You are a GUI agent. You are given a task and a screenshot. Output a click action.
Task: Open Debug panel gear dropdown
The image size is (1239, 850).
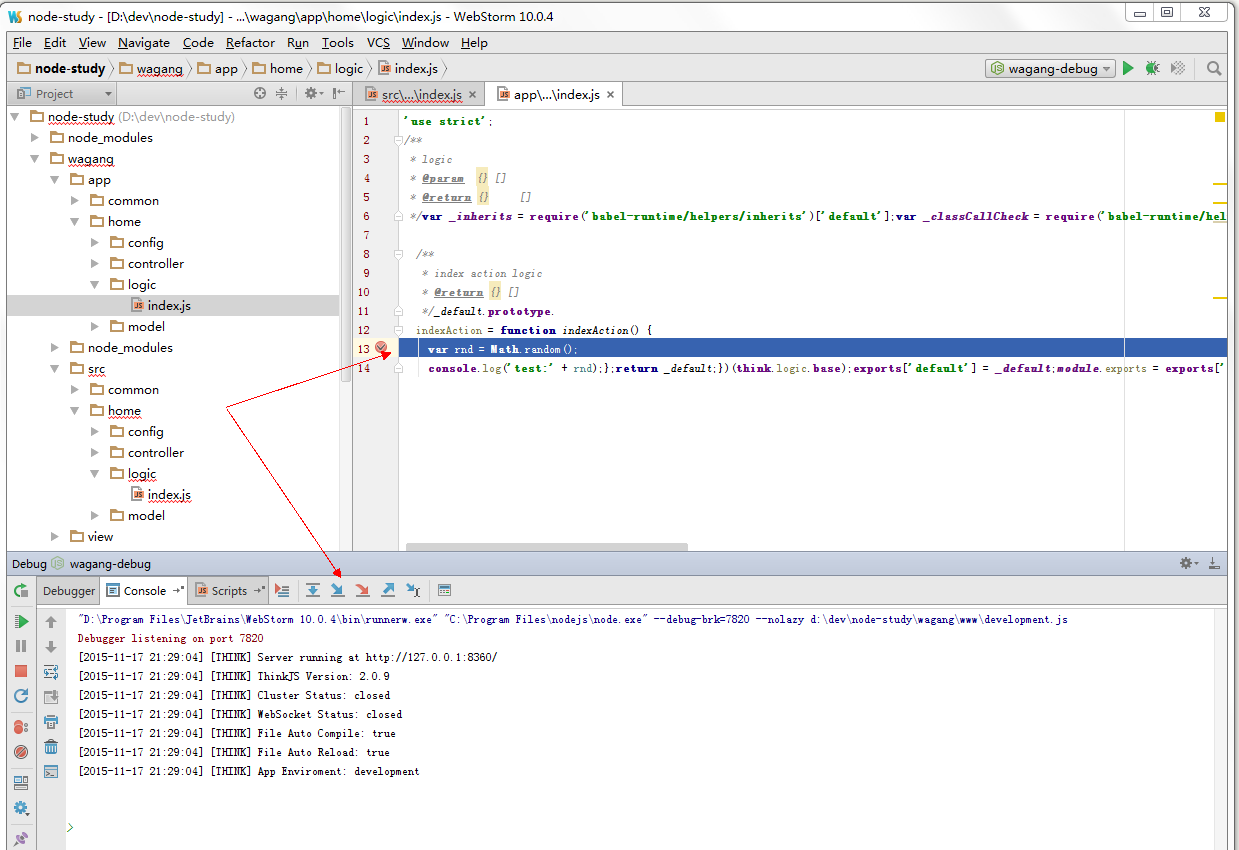[1190, 563]
